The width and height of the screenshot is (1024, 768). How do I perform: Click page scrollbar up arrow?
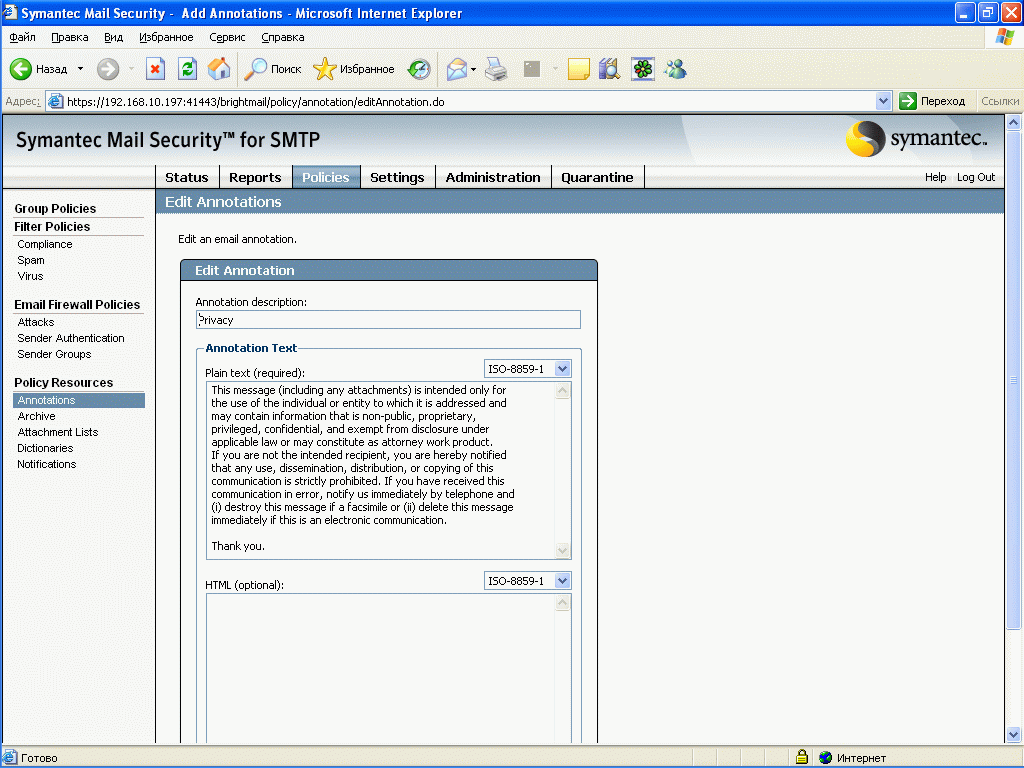[x=1014, y=122]
